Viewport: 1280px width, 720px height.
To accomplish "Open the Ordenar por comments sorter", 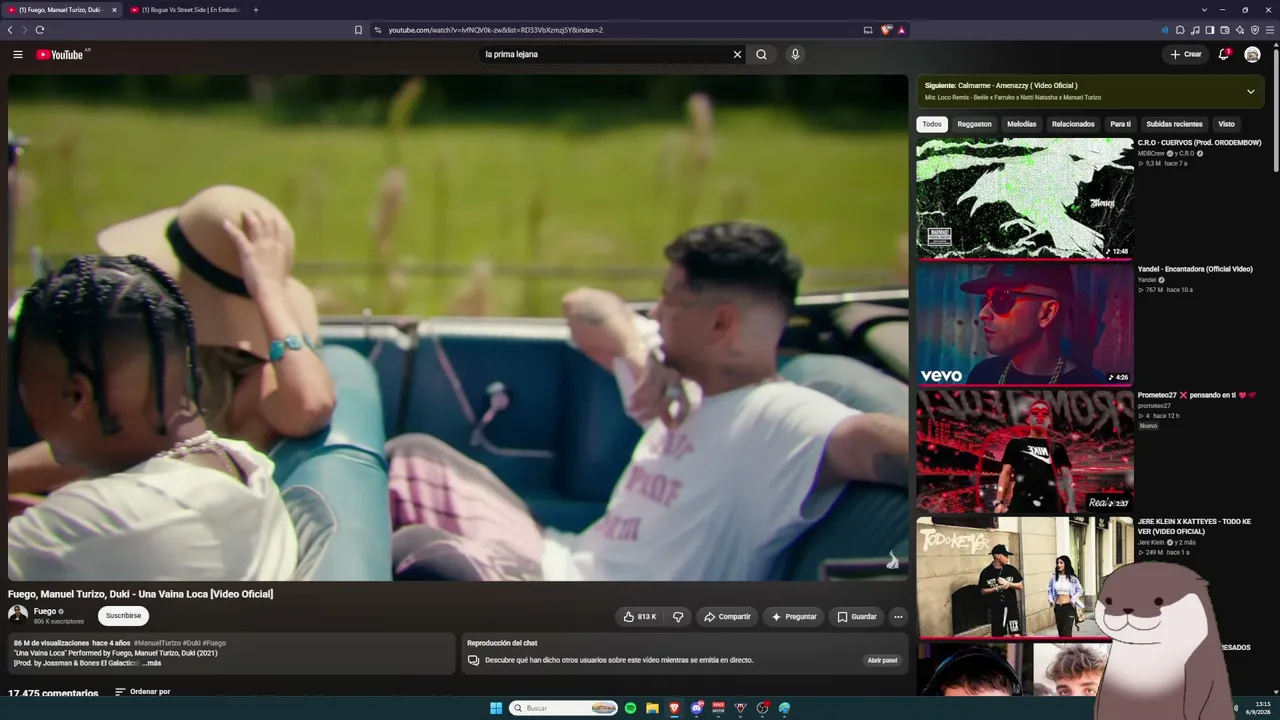I will [x=142, y=691].
